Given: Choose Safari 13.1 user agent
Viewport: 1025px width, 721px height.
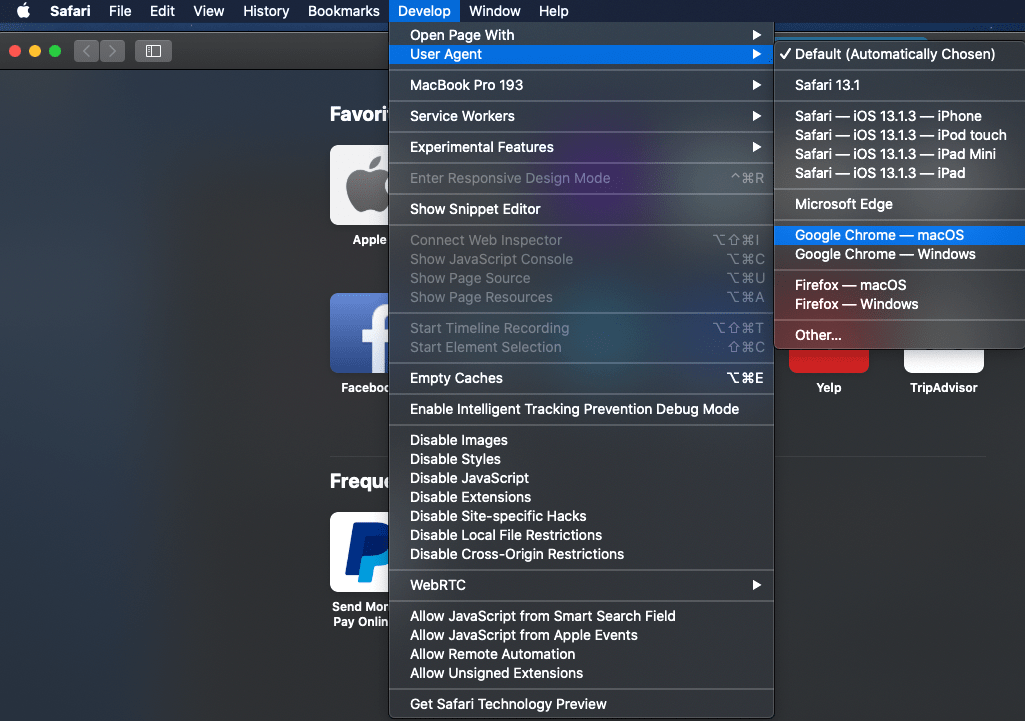Looking at the screenshot, I should pyautogui.click(x=899, y=85).
